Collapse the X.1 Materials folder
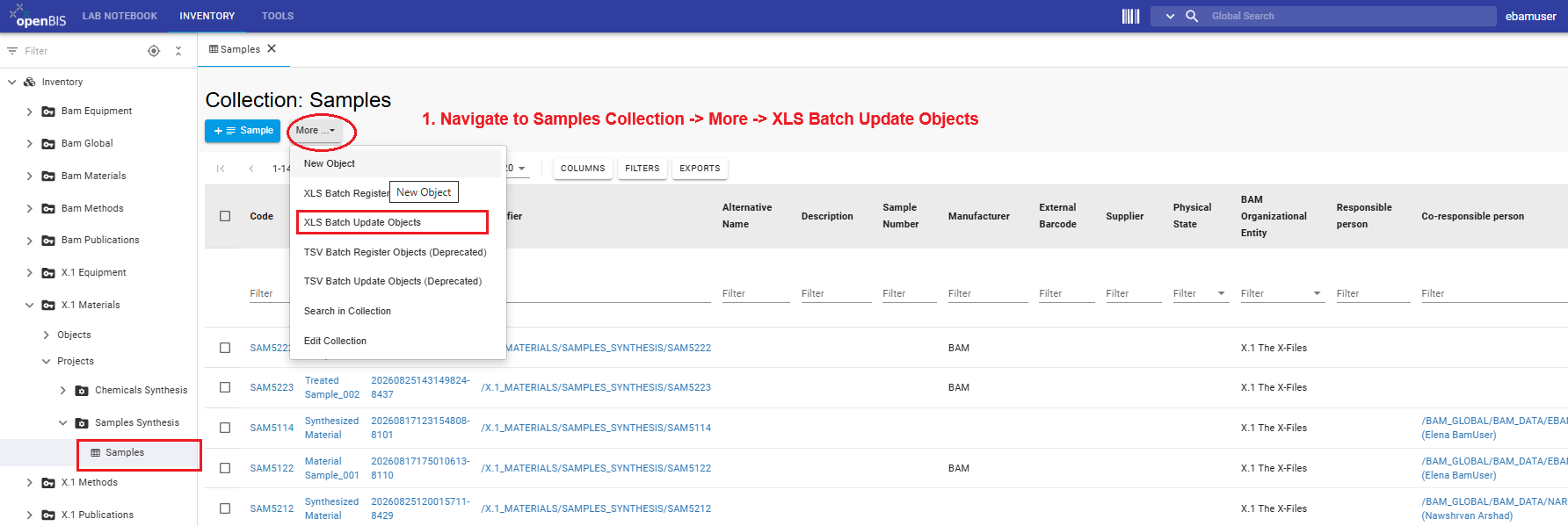Viewport: 1568px width, 526px height. 29,306
